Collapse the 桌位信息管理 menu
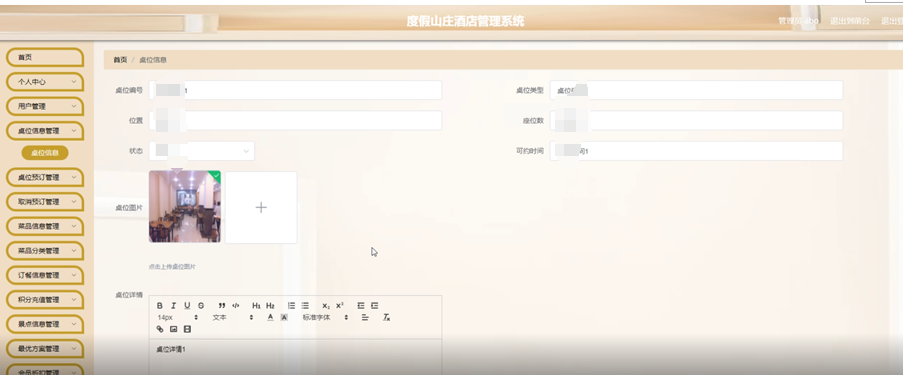 pos(45,131)
